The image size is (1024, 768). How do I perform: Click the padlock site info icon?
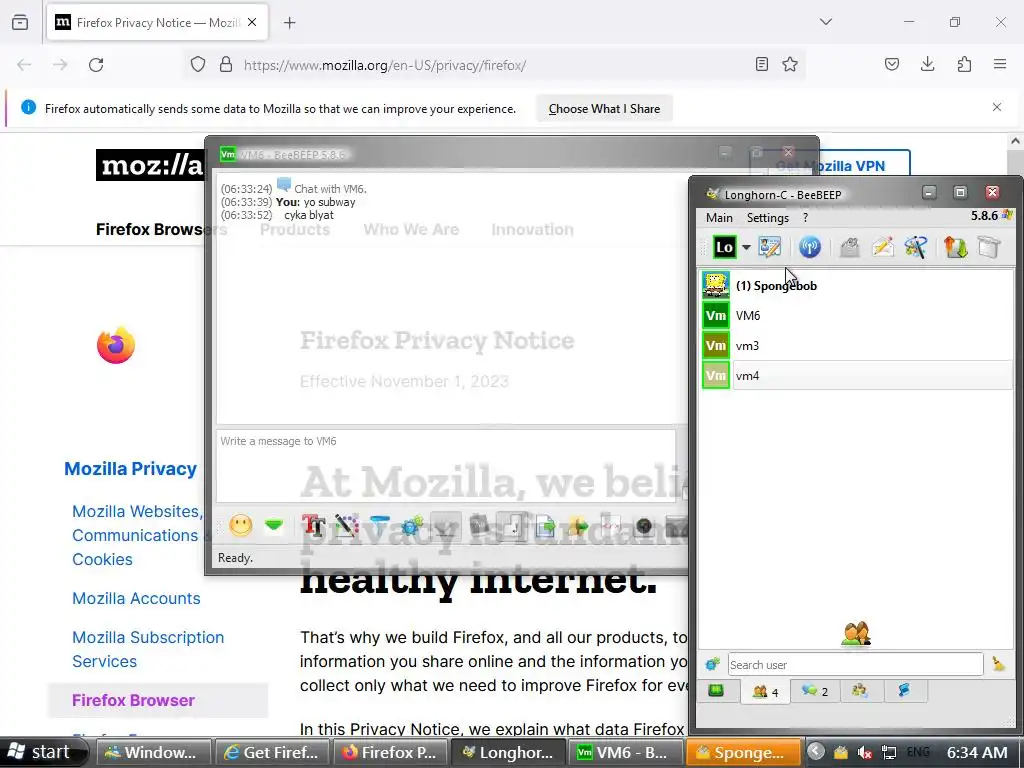click(226, 65)
